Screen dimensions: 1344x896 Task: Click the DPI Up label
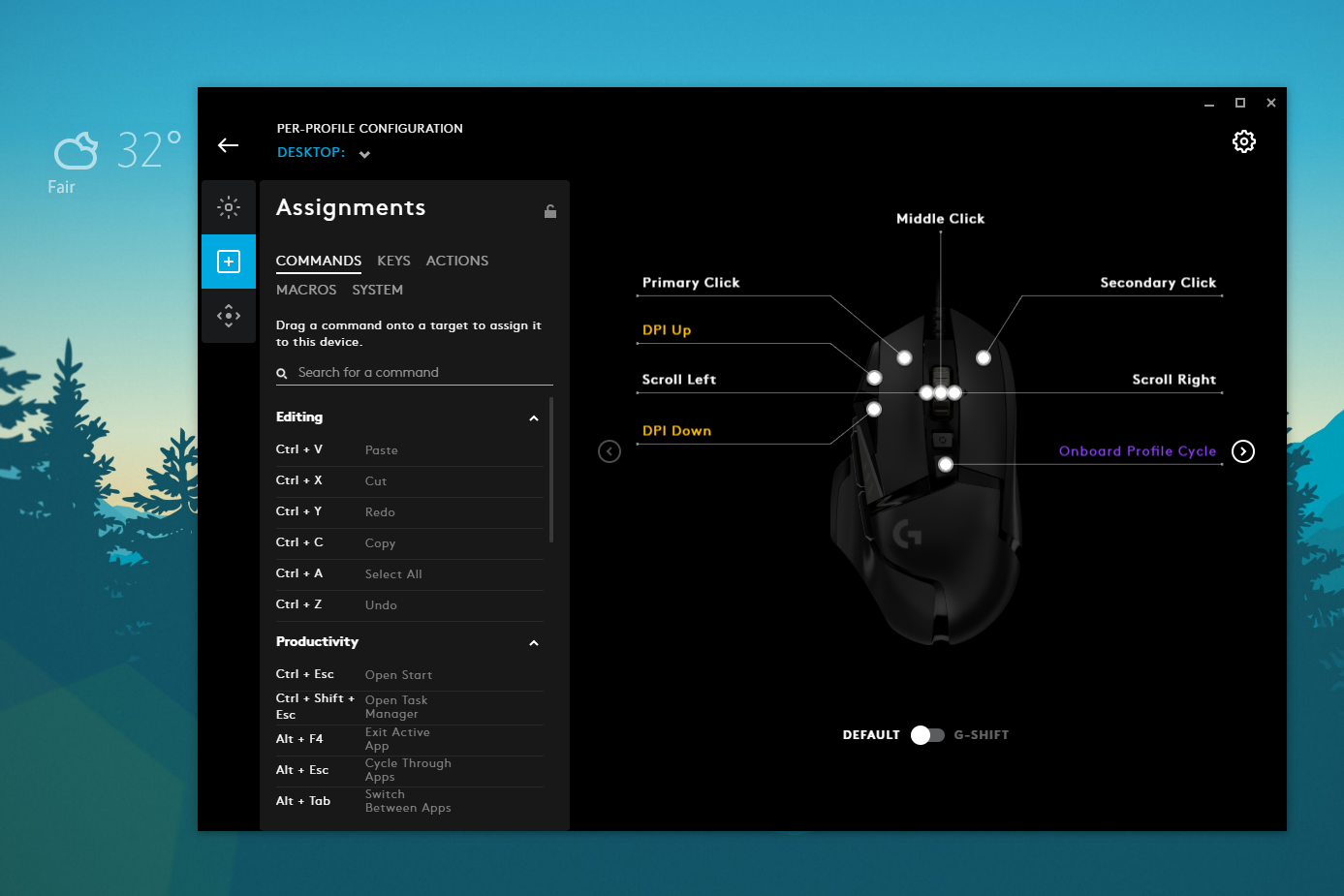[667, 330]
